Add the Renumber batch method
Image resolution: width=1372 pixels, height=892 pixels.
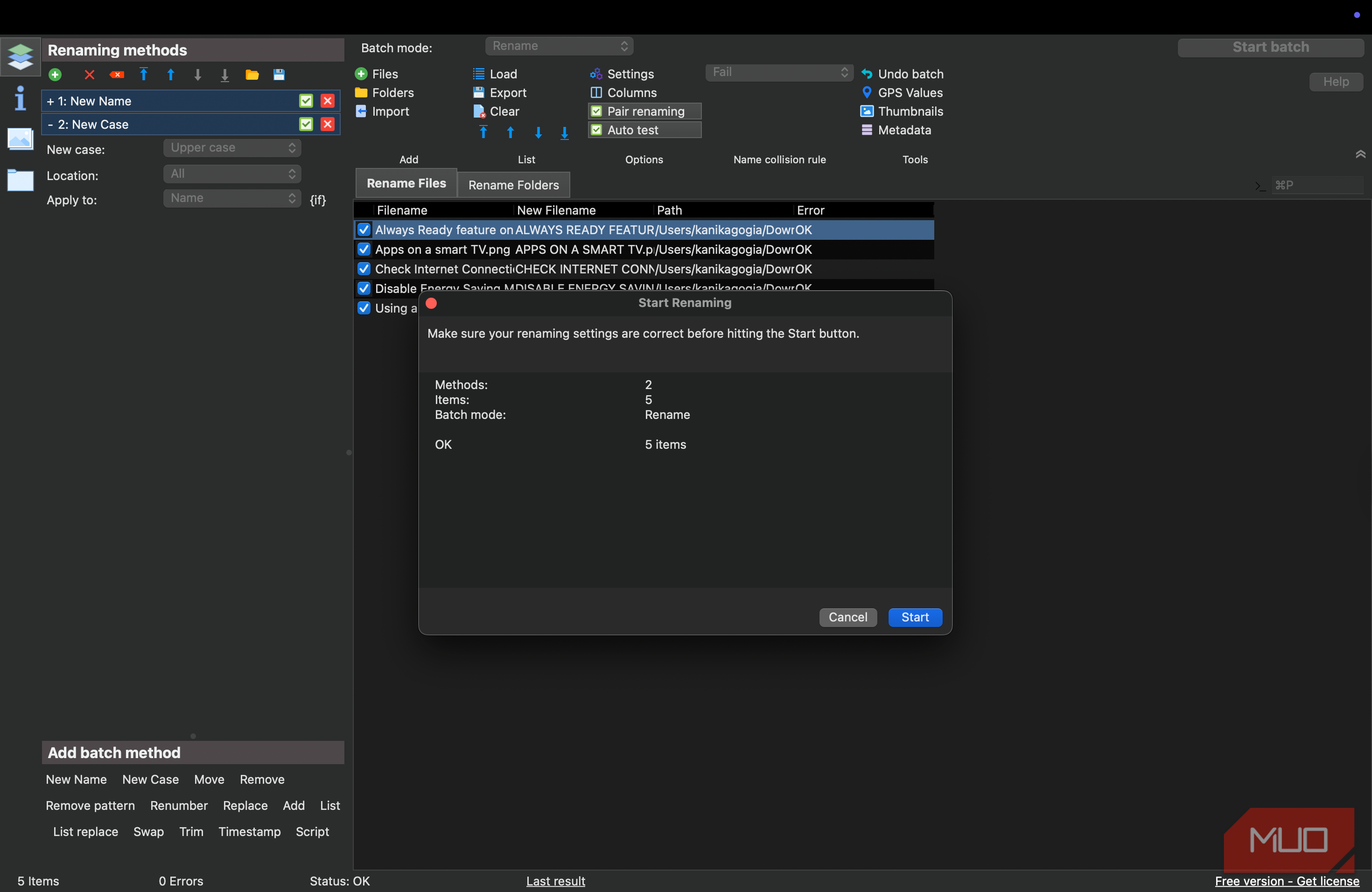tap(179, 806)
